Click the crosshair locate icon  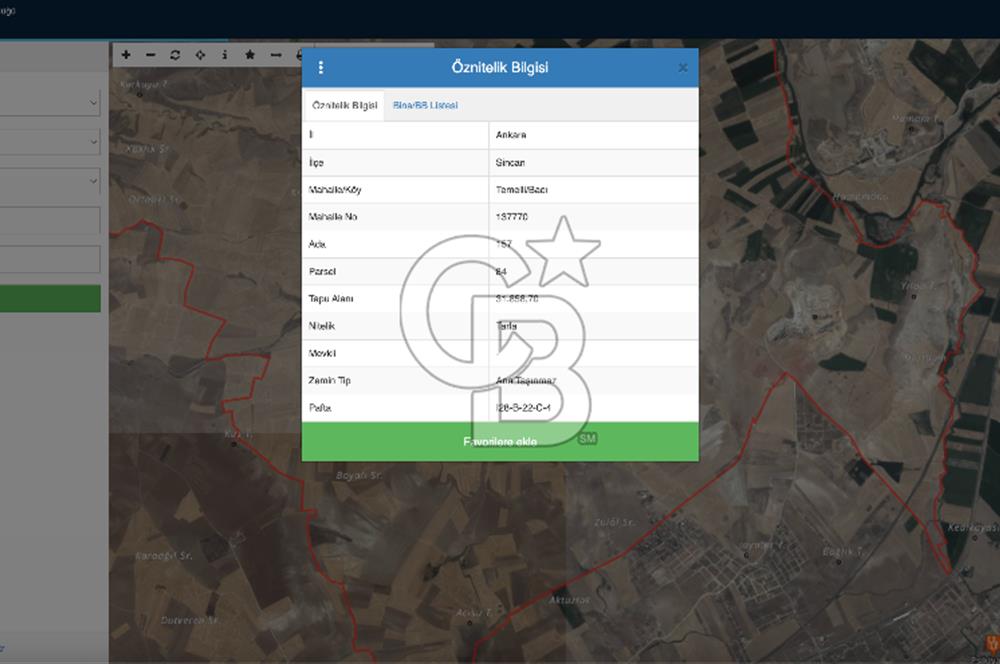coord(200,55)
